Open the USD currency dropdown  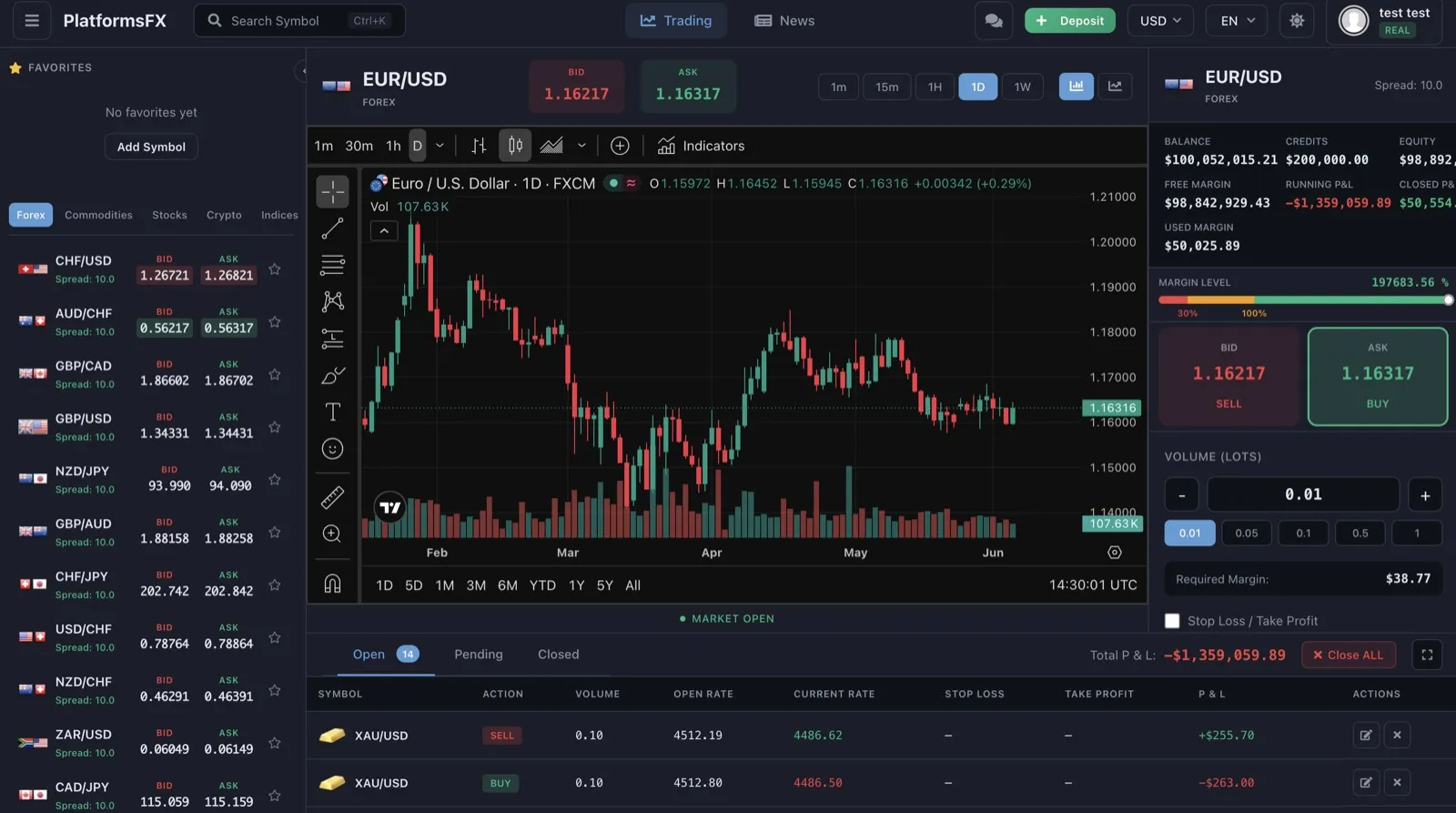1160,20
